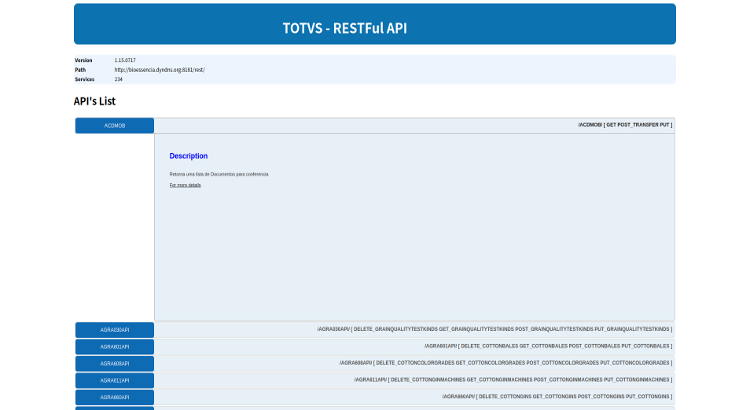This screenshot has width=750, height=410.
Task: Select the GRAINQUALITYTESTKINDS methods row
Action: 414,330
